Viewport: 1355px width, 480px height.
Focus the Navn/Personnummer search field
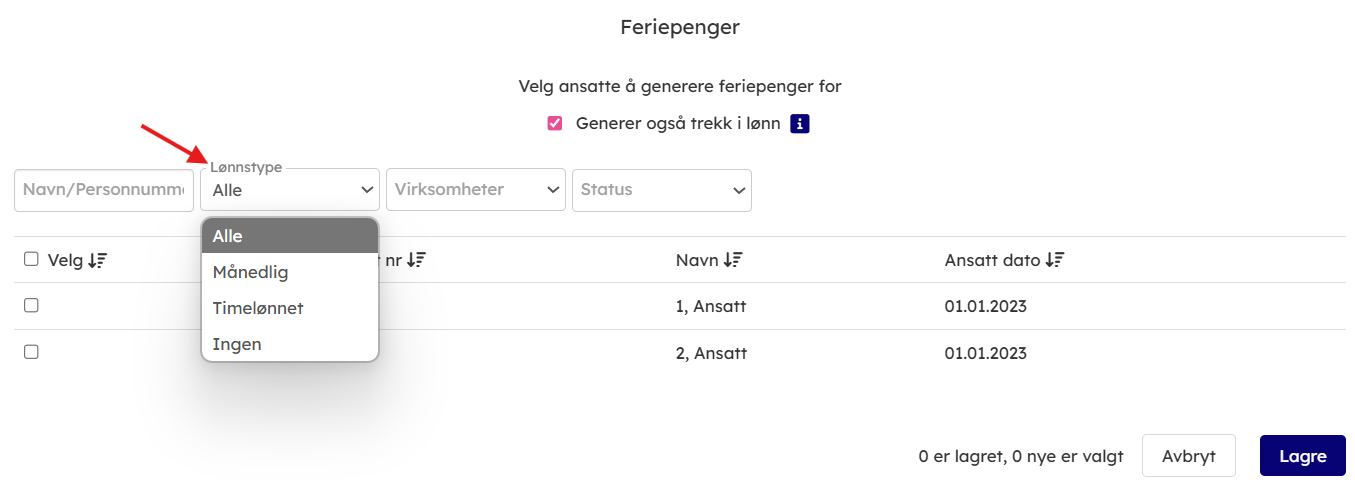tap(104, 190)
